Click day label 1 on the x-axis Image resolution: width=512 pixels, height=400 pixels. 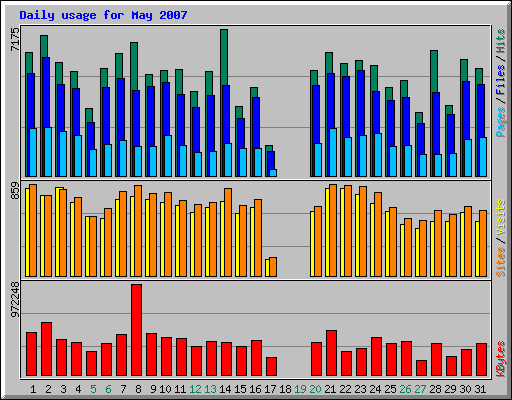click(33, 389)
